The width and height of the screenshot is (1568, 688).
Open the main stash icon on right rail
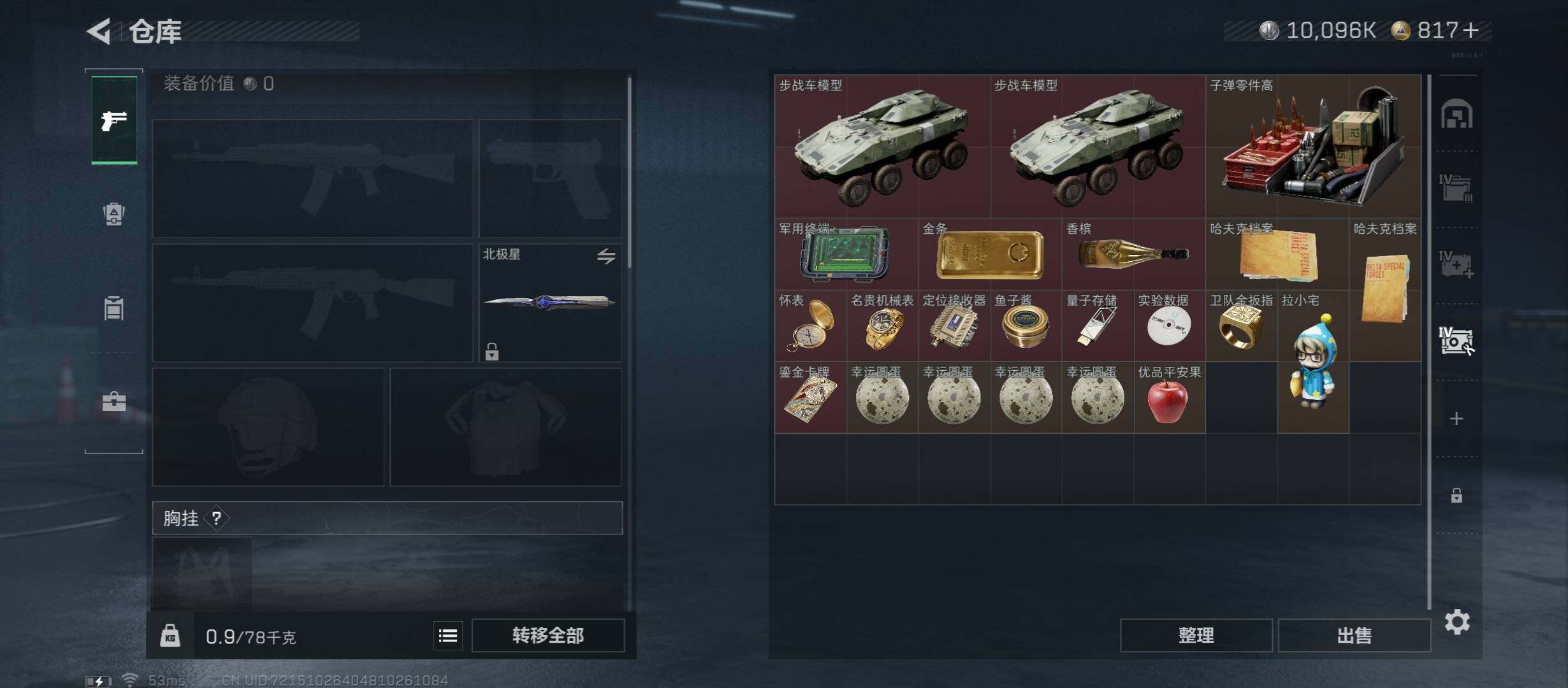(x=1456, y=114)
